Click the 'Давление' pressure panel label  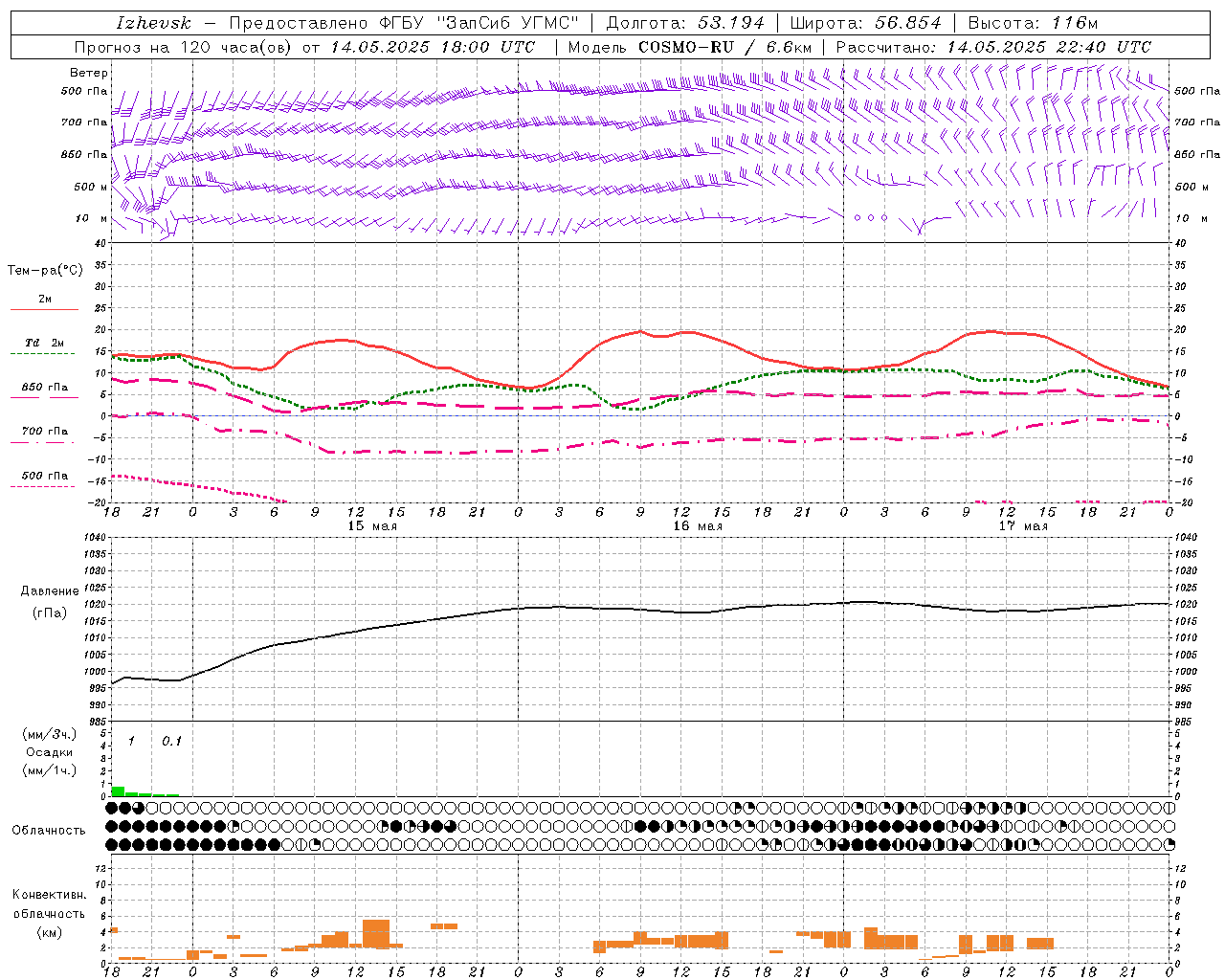[x=50, y=591]
